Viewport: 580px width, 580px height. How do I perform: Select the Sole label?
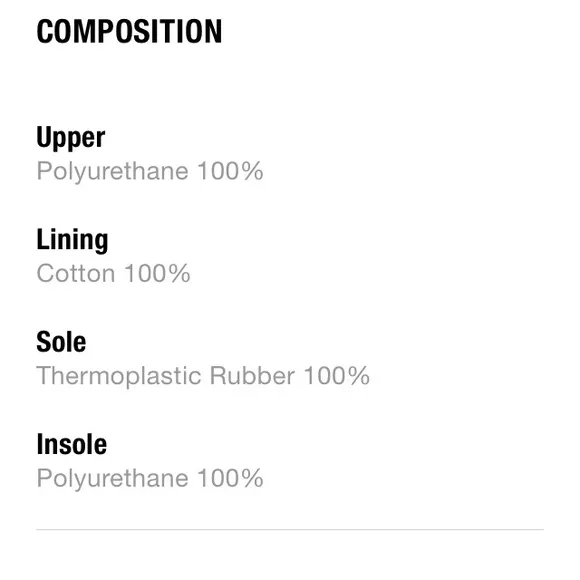61,342
